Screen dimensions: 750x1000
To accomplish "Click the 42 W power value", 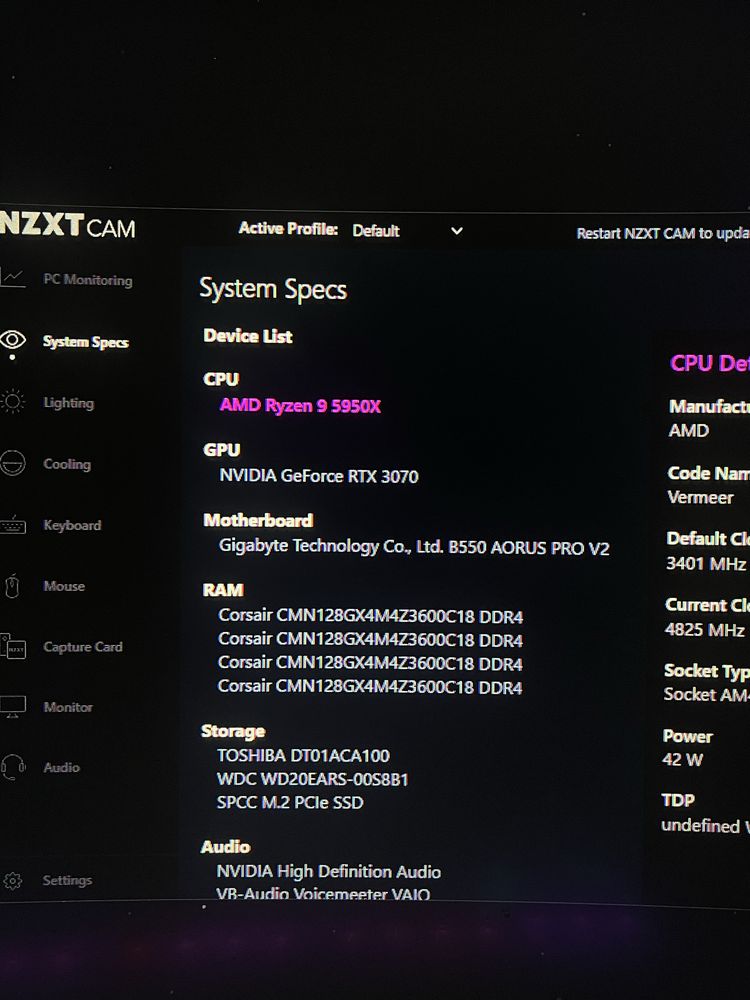I will click(x=682, y=760).
